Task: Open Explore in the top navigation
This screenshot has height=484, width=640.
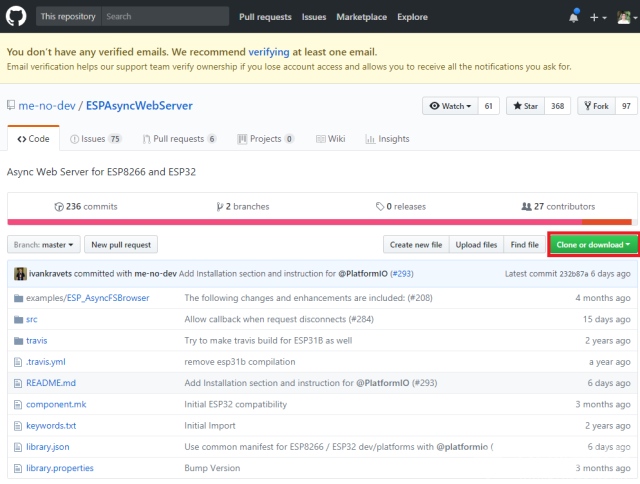Action: pos(412,17)
